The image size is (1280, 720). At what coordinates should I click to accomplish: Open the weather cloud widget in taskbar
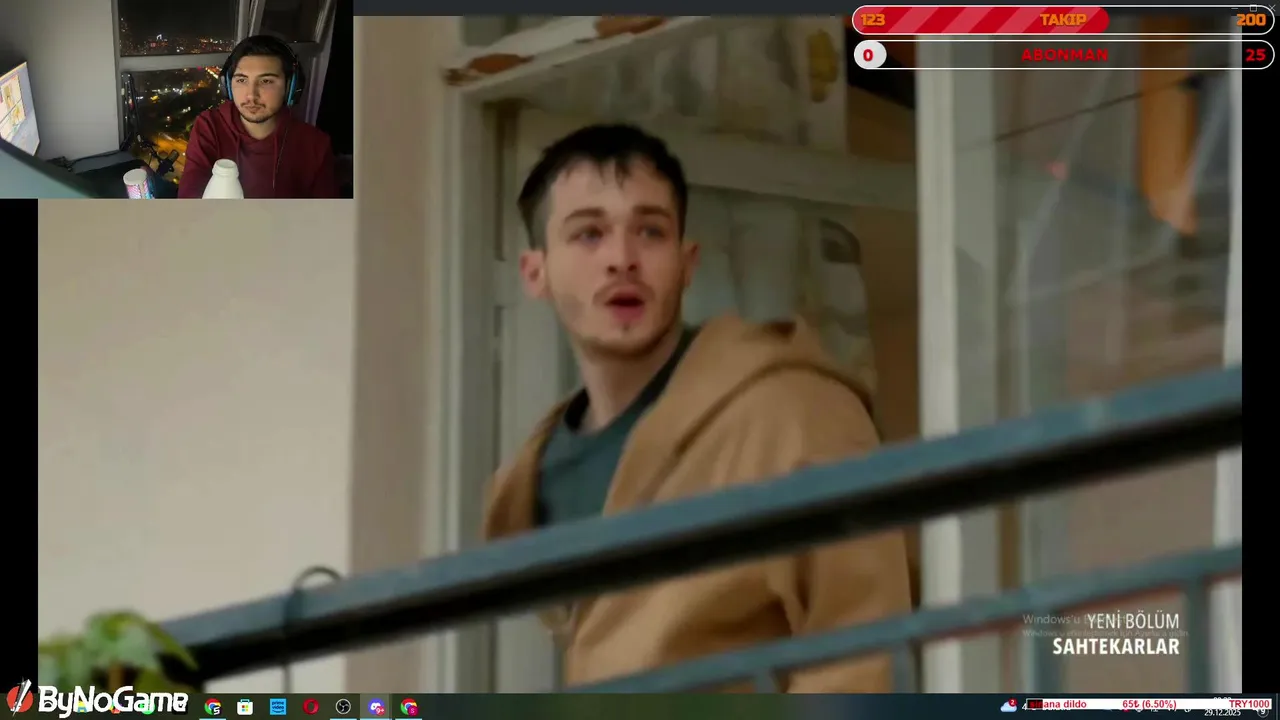coord(1008,706)
